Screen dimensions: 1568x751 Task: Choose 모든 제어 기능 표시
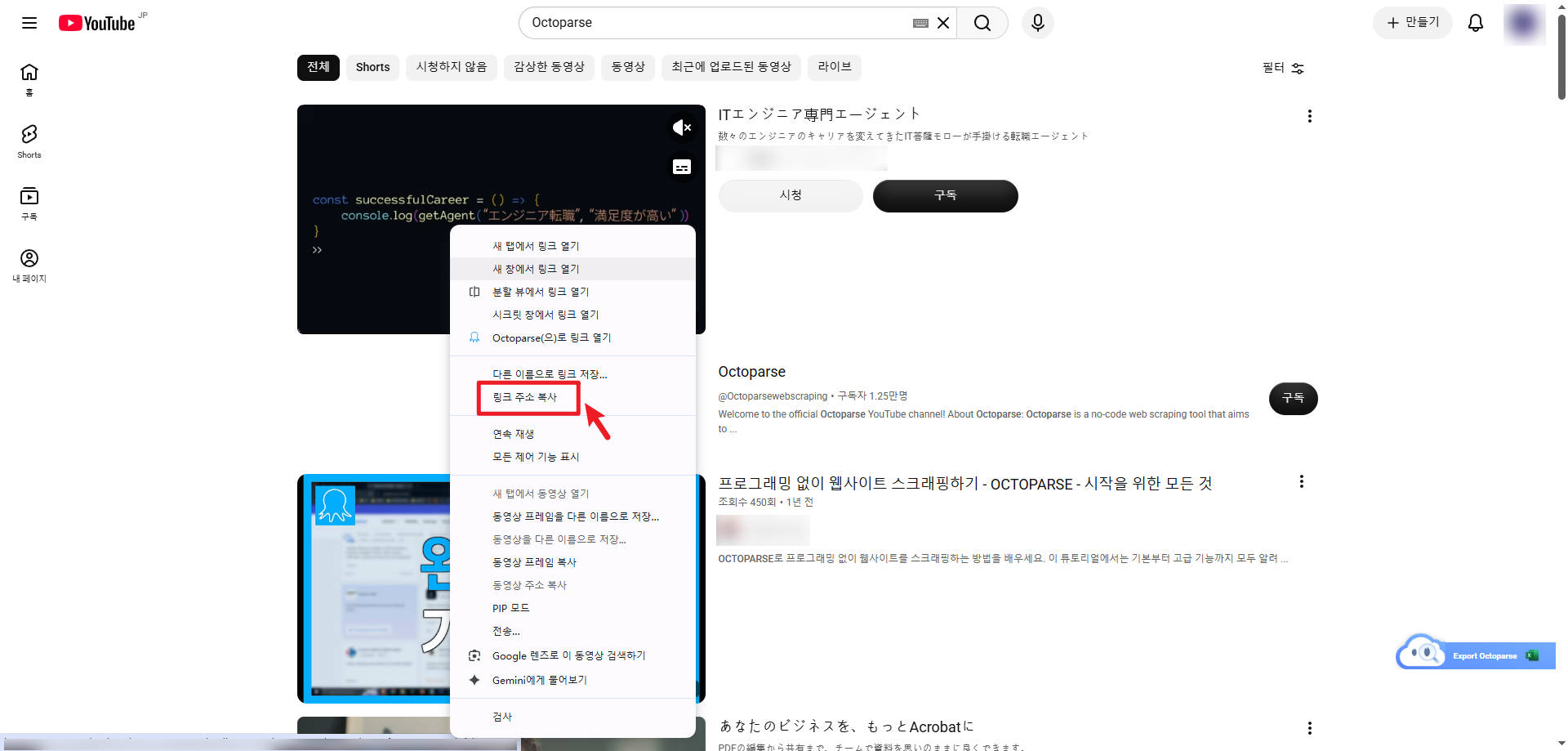pos(572,457)
